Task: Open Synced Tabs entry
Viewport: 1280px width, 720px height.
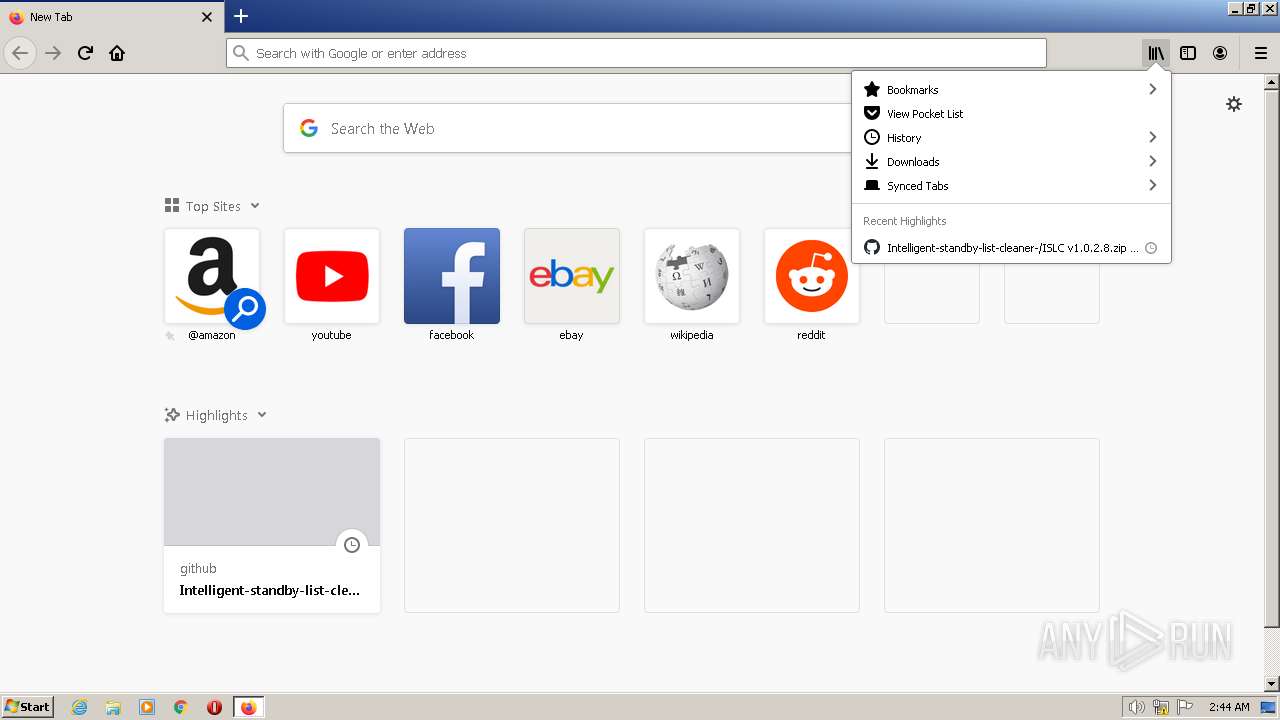Action: [x=1011, y=185]
